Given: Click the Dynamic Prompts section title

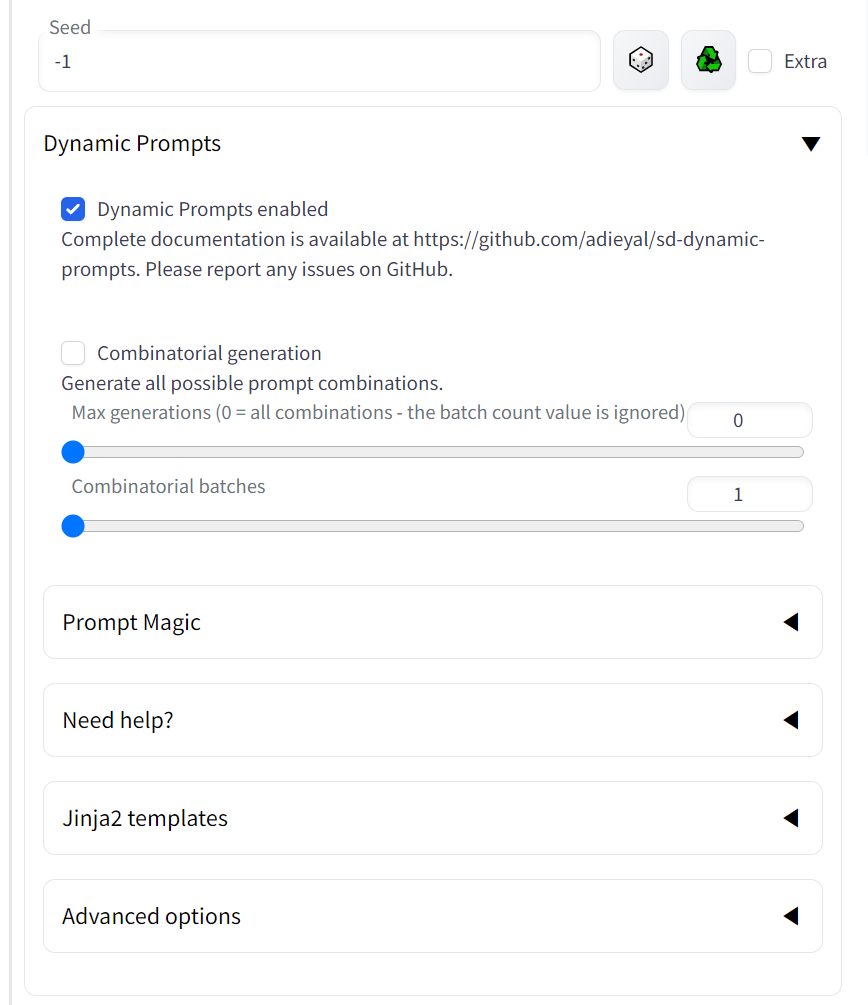Looking at the screenshot, I should point(132,144).
